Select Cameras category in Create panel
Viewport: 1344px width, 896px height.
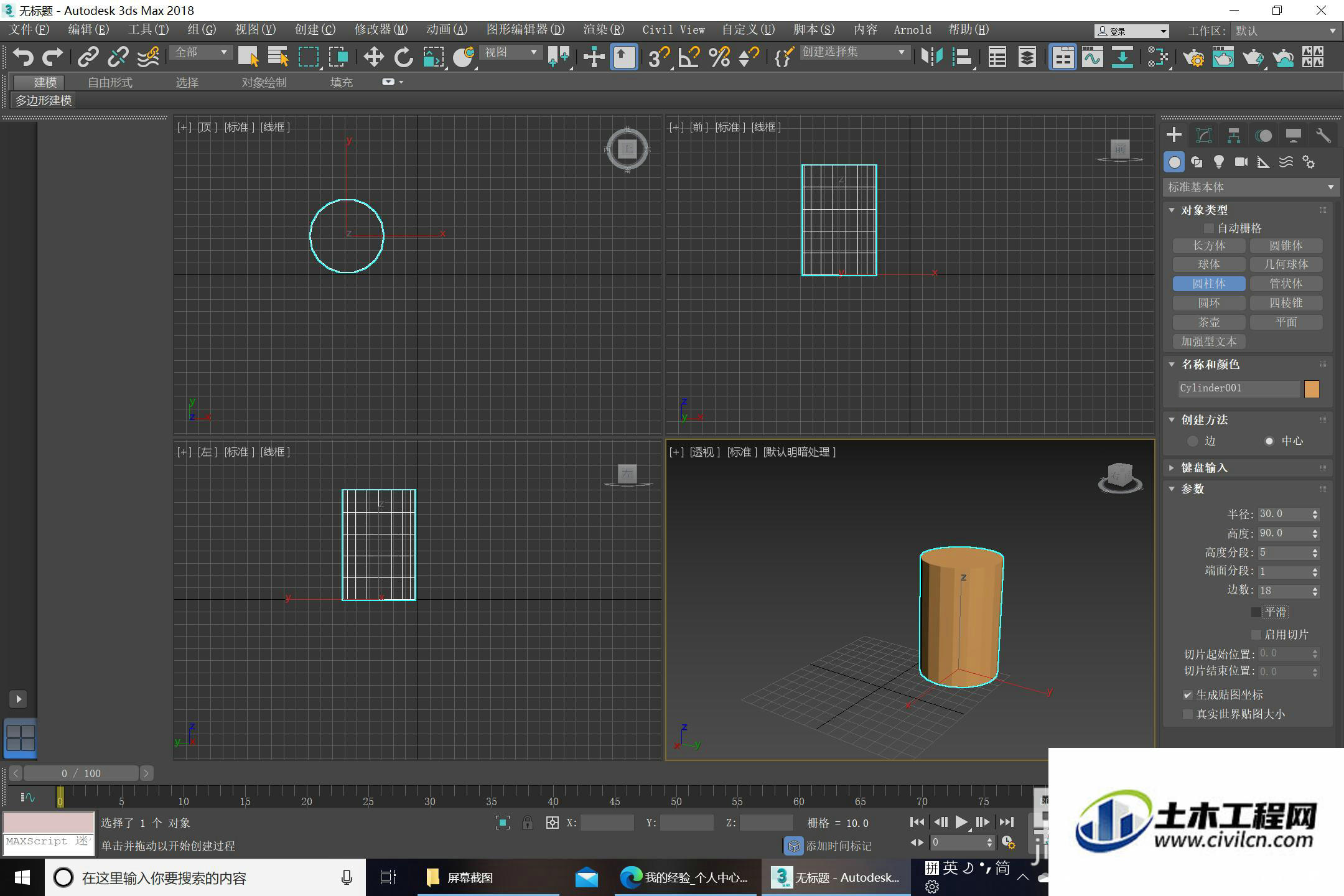pos(1241,162)
